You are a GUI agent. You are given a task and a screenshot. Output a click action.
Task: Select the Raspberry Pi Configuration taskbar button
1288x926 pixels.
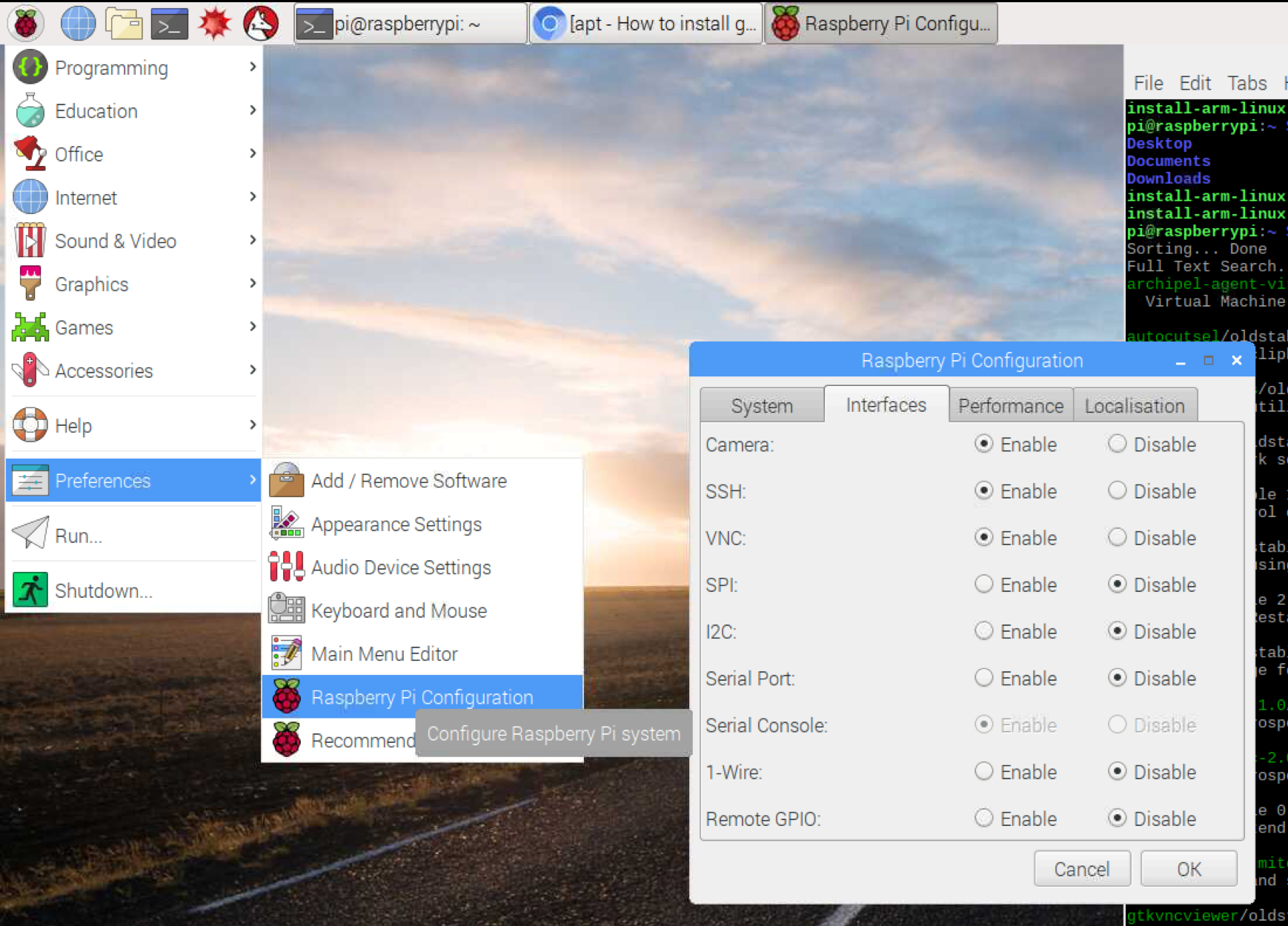881,24
